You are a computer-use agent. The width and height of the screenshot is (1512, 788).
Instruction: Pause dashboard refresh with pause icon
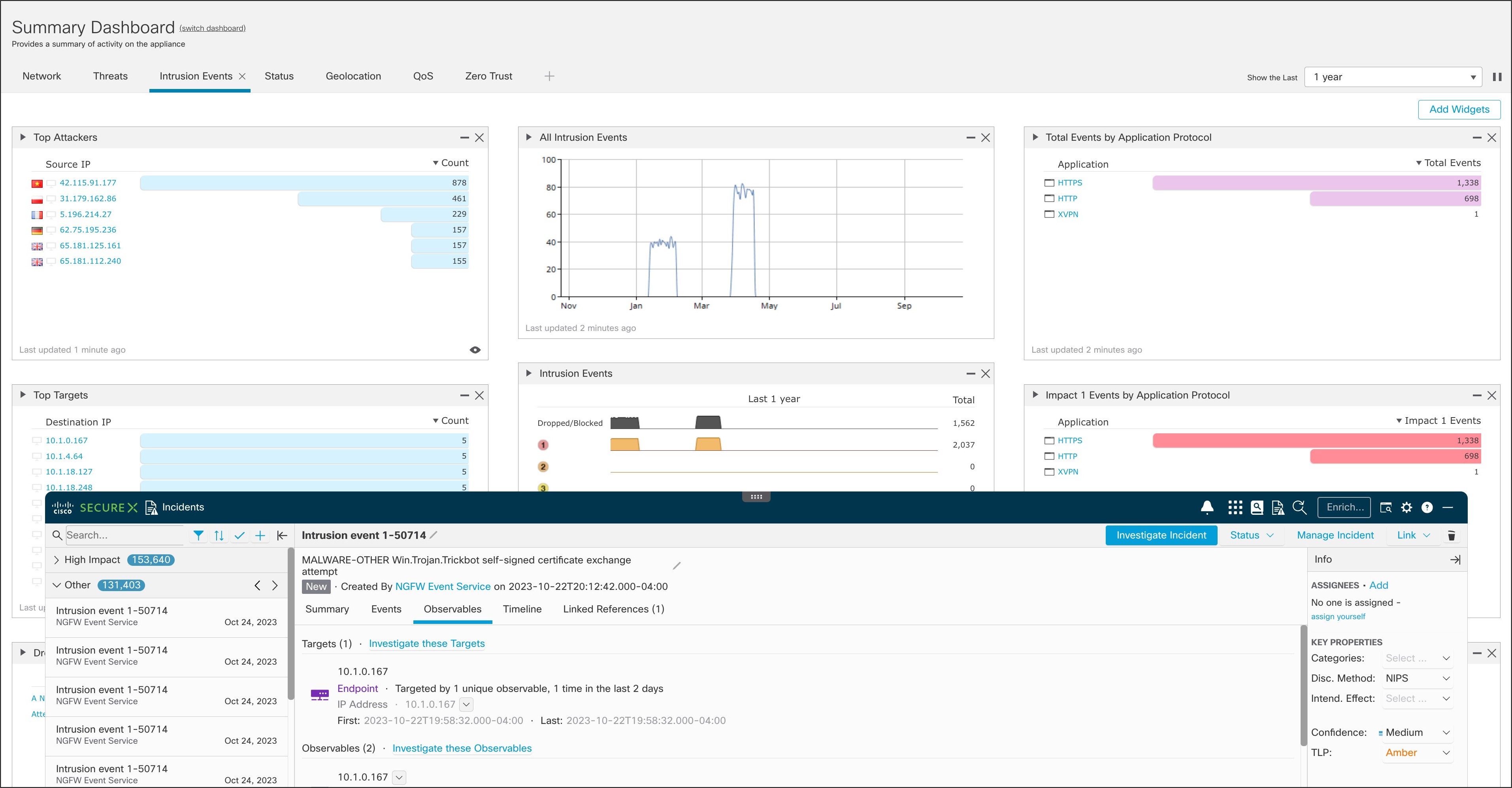1497,77
